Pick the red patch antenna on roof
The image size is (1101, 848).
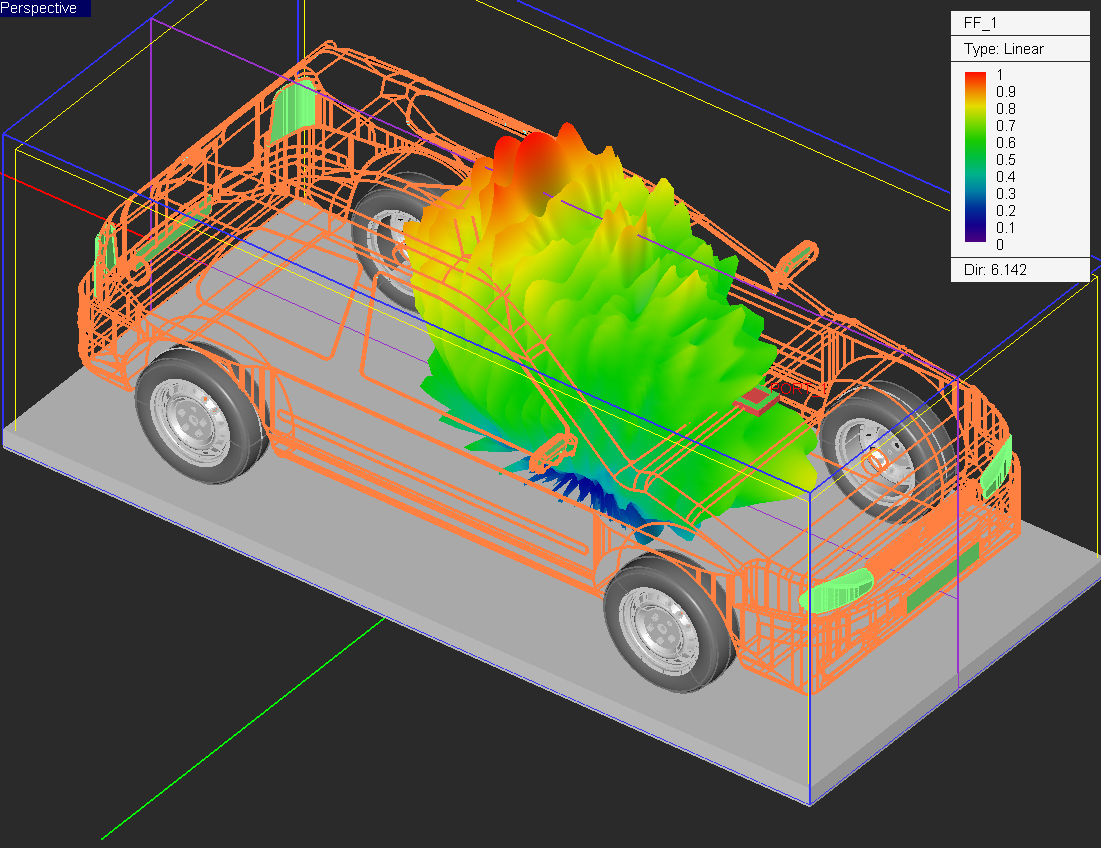pos(759,401)
